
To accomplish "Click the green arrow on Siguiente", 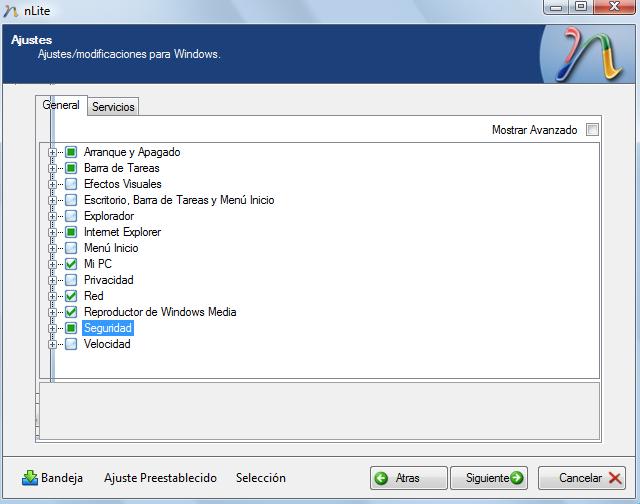I will click(516, 478).
